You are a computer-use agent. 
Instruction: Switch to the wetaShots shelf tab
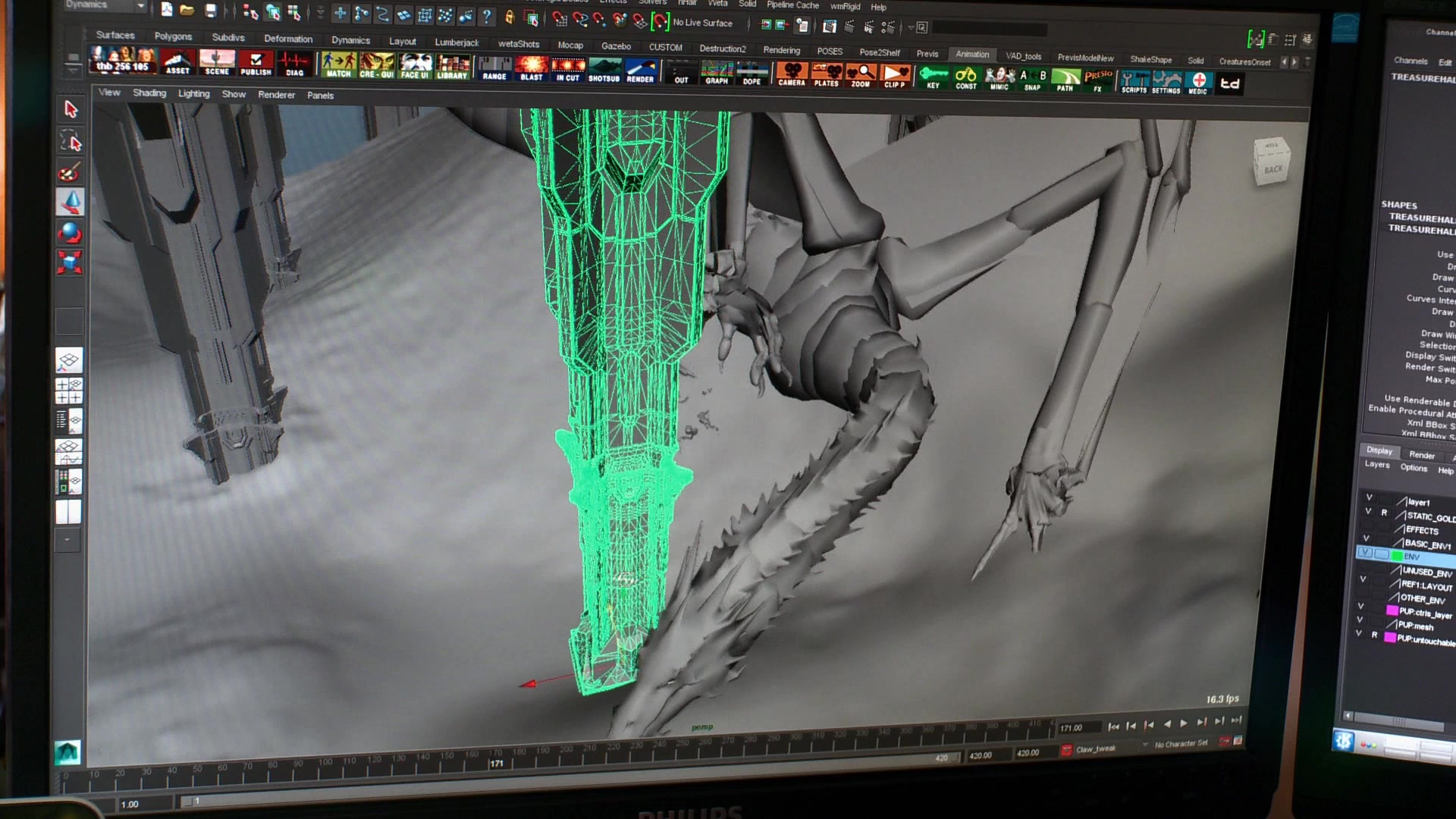(519, 44)
